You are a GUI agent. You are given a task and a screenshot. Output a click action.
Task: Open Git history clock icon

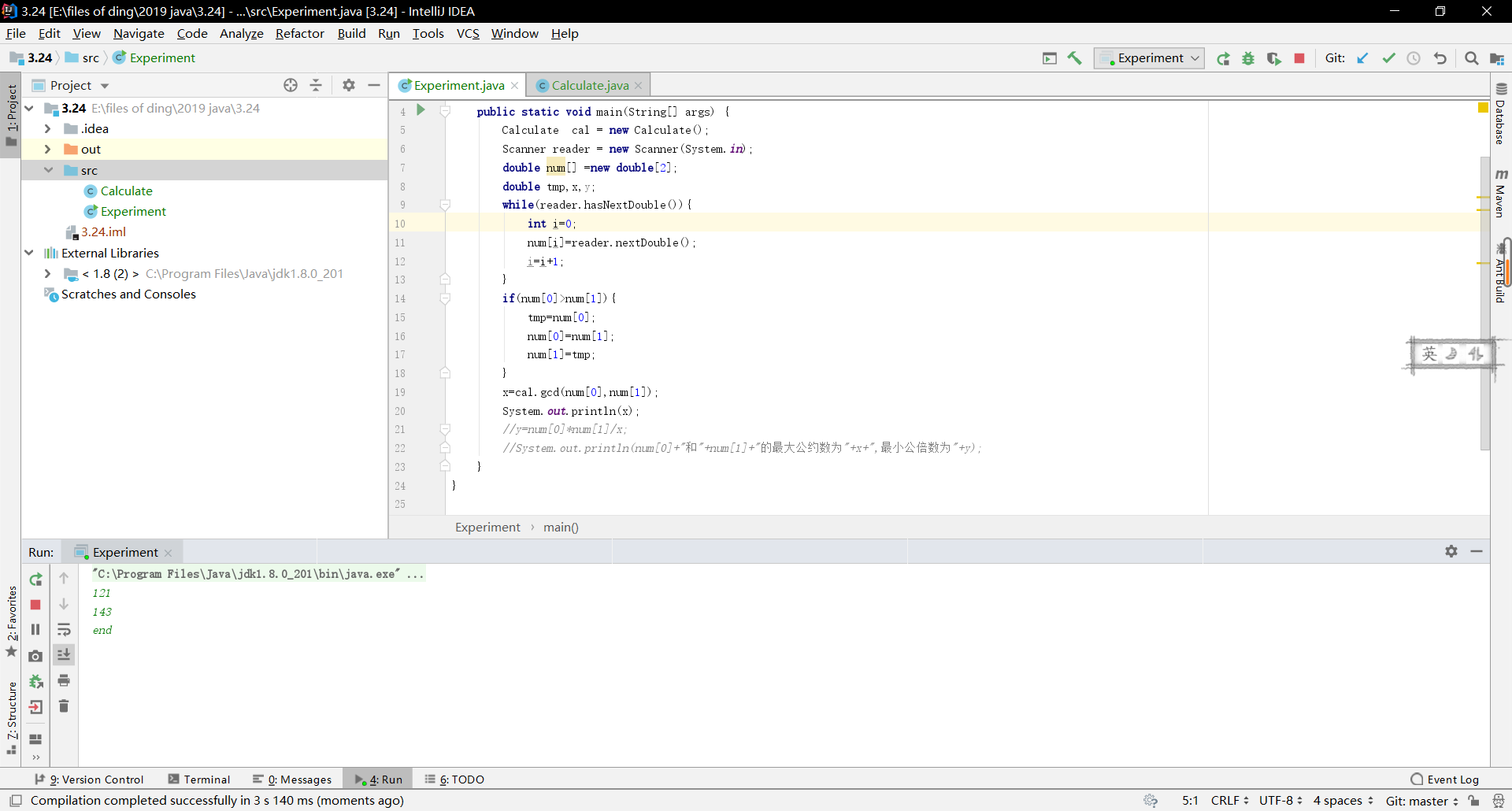coord(1414,58)
